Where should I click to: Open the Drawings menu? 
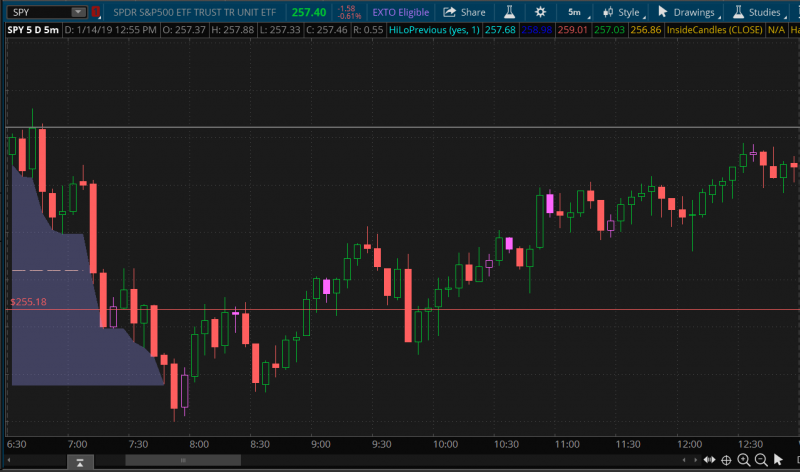[x=687, y=13]
